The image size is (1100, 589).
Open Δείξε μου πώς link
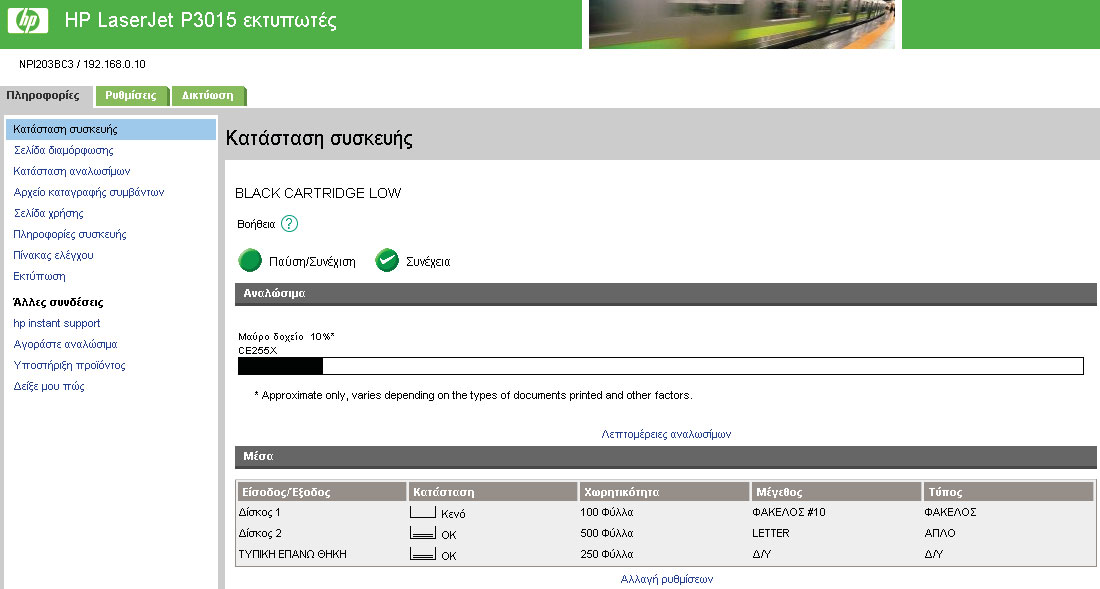click(49, 386)
